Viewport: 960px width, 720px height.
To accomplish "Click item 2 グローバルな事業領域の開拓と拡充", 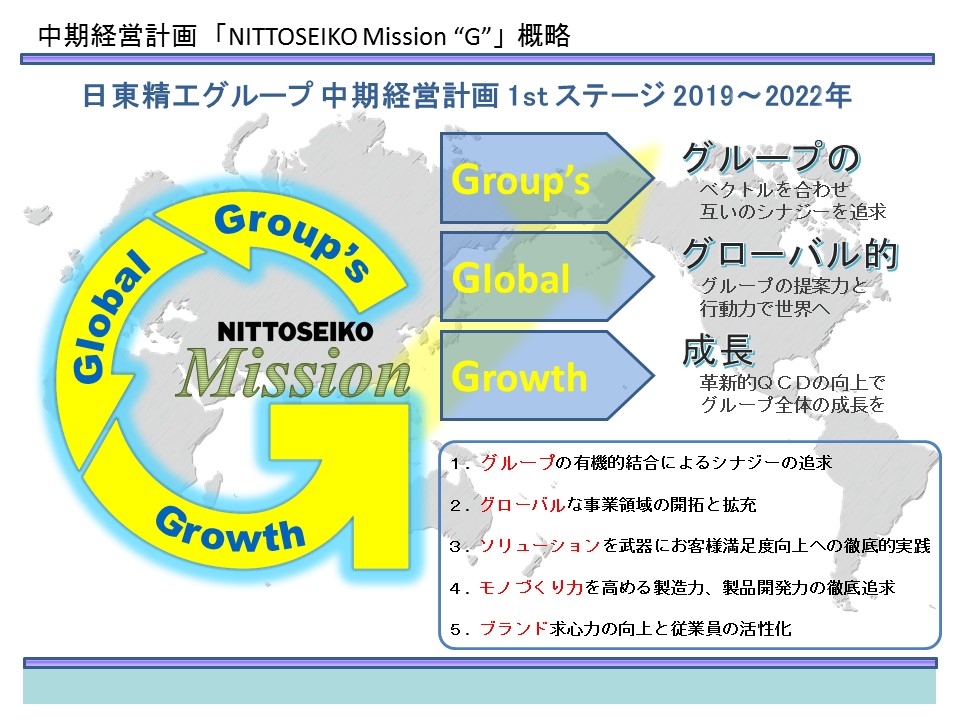I will pos(603,505).
